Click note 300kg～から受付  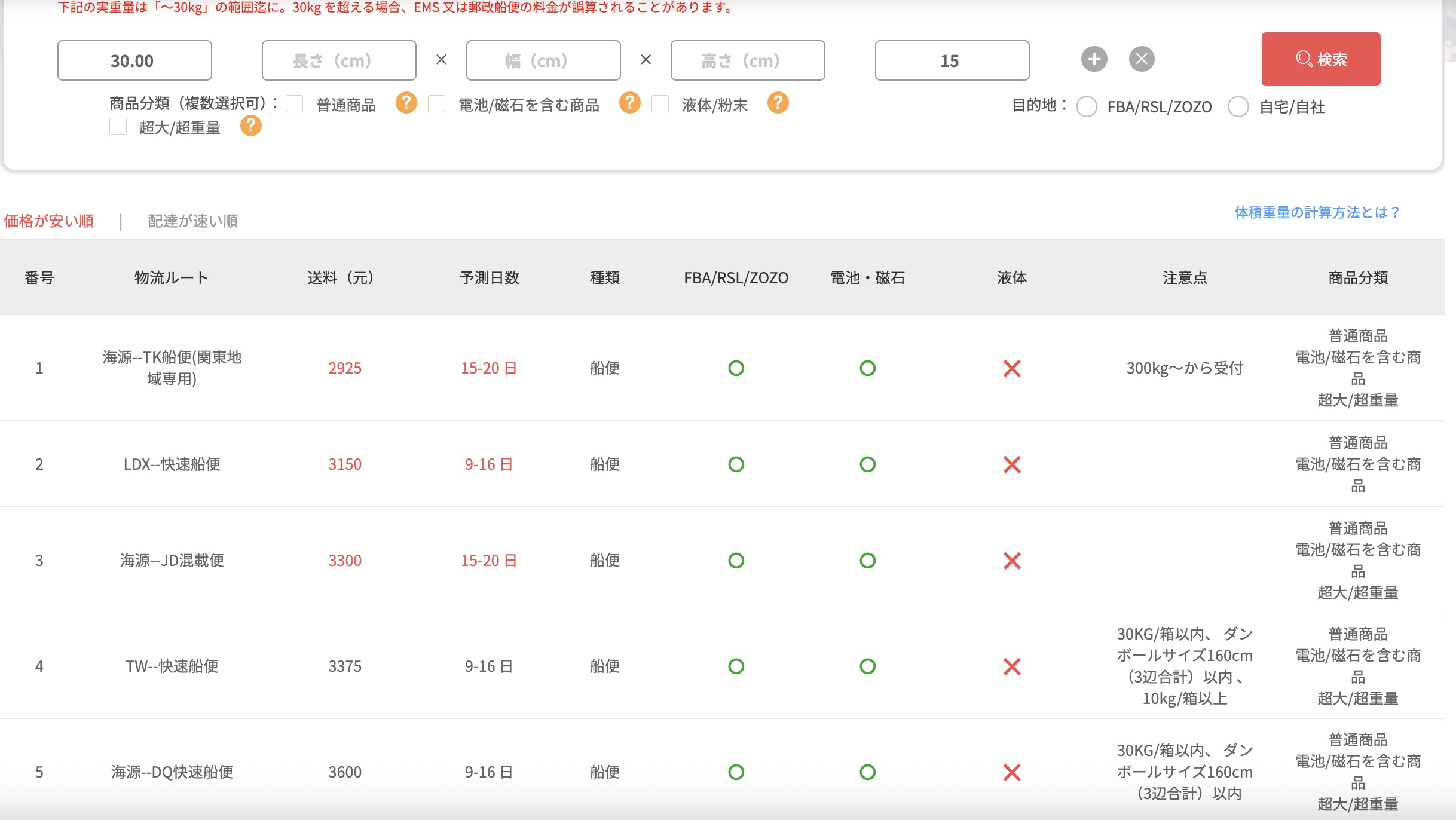1185,368
